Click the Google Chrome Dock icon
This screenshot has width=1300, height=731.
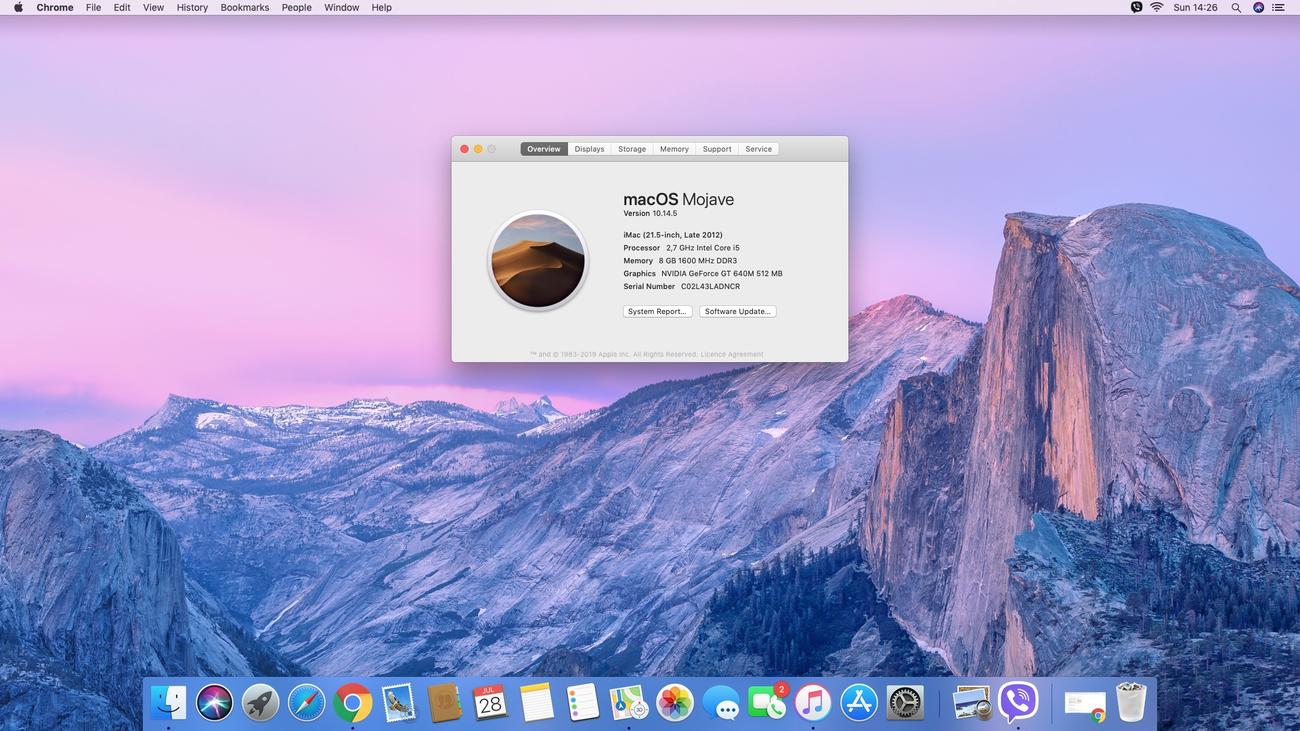point(352,703)
